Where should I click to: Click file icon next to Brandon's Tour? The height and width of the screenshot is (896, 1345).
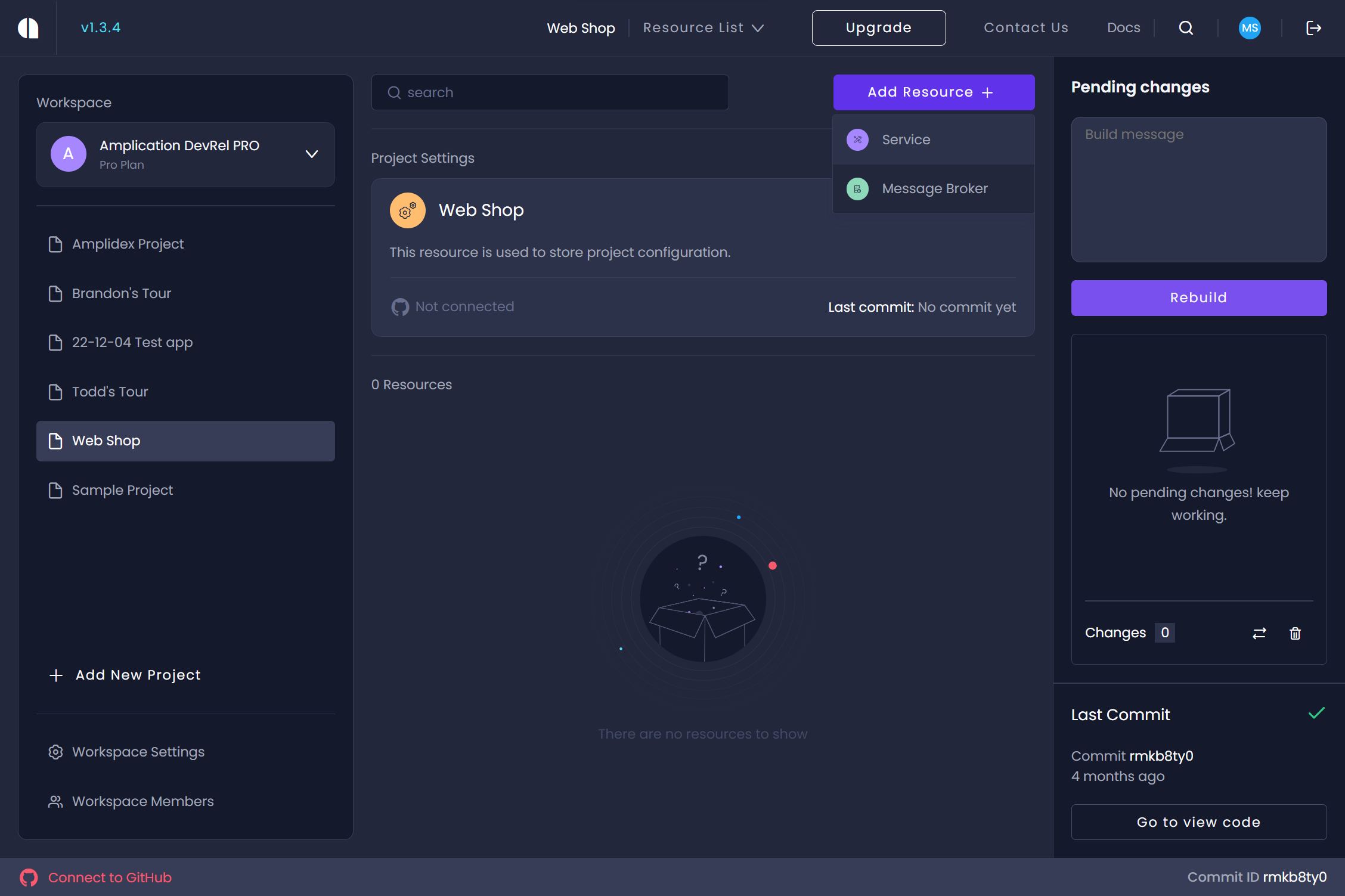click(55, 294)
